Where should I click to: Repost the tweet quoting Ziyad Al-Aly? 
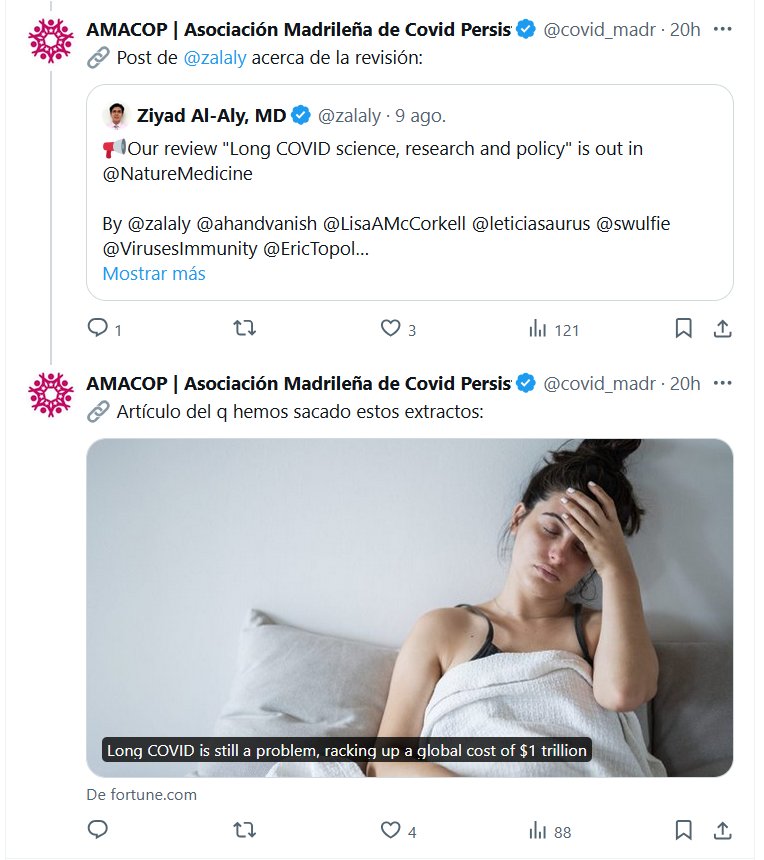pos(243,328)
